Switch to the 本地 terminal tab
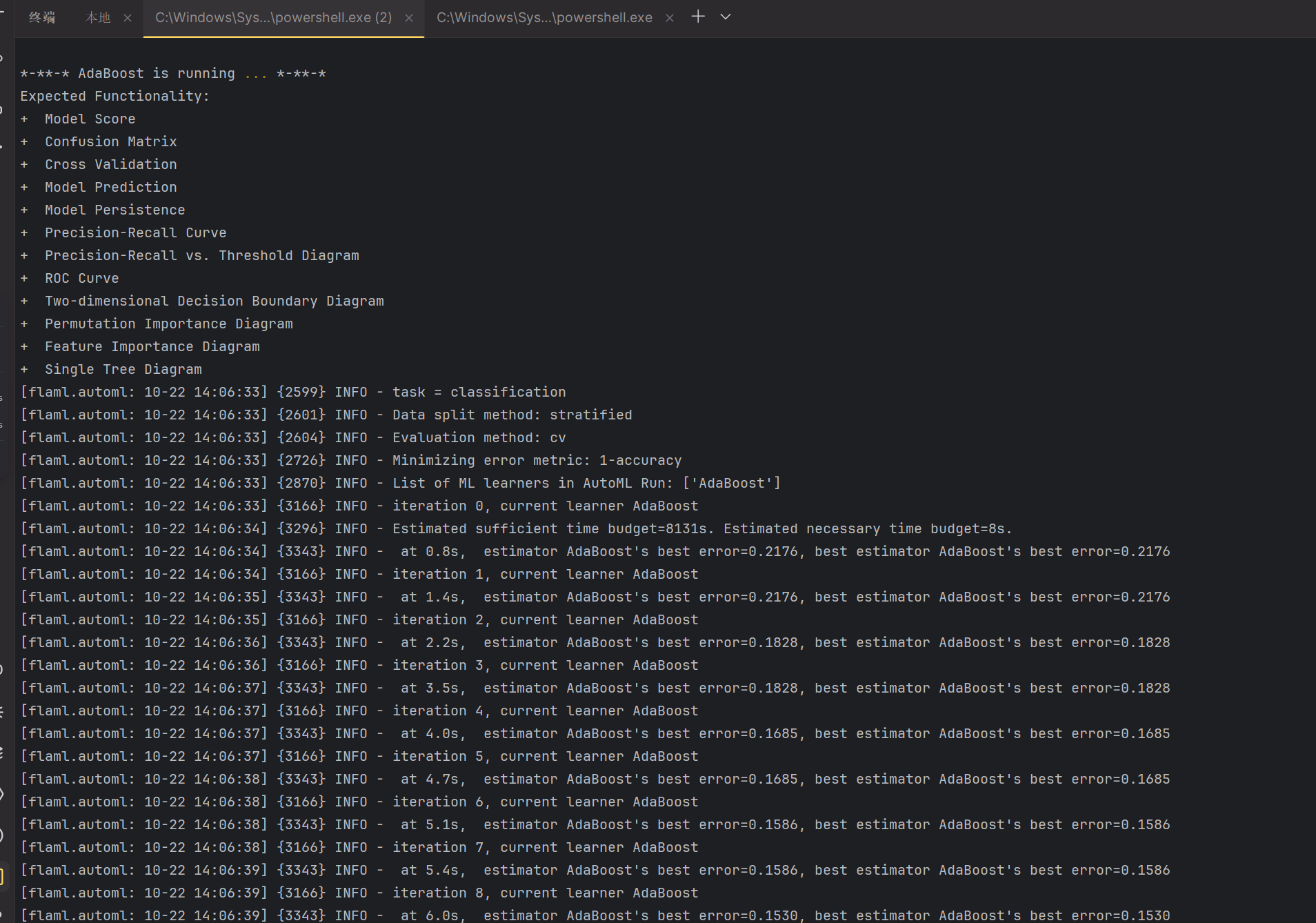Screen dimensions: 1316x923 point(97,18)
